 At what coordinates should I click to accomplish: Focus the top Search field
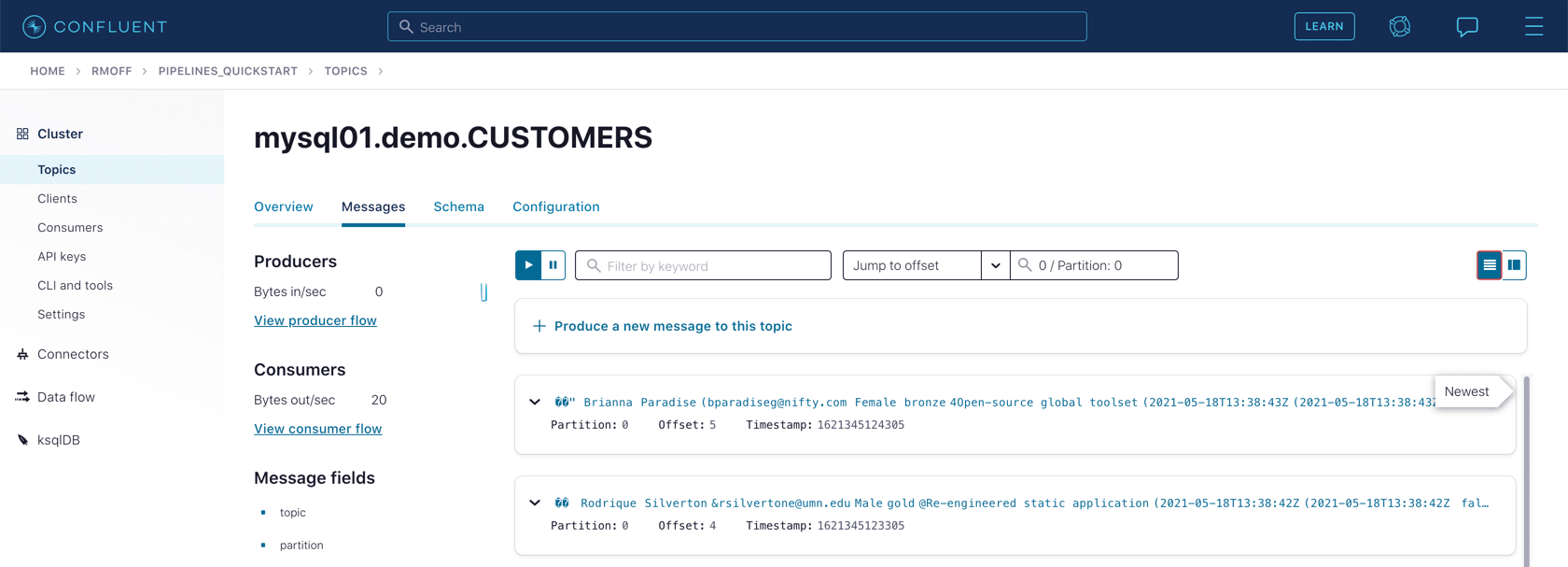click(x=737, y=27)
